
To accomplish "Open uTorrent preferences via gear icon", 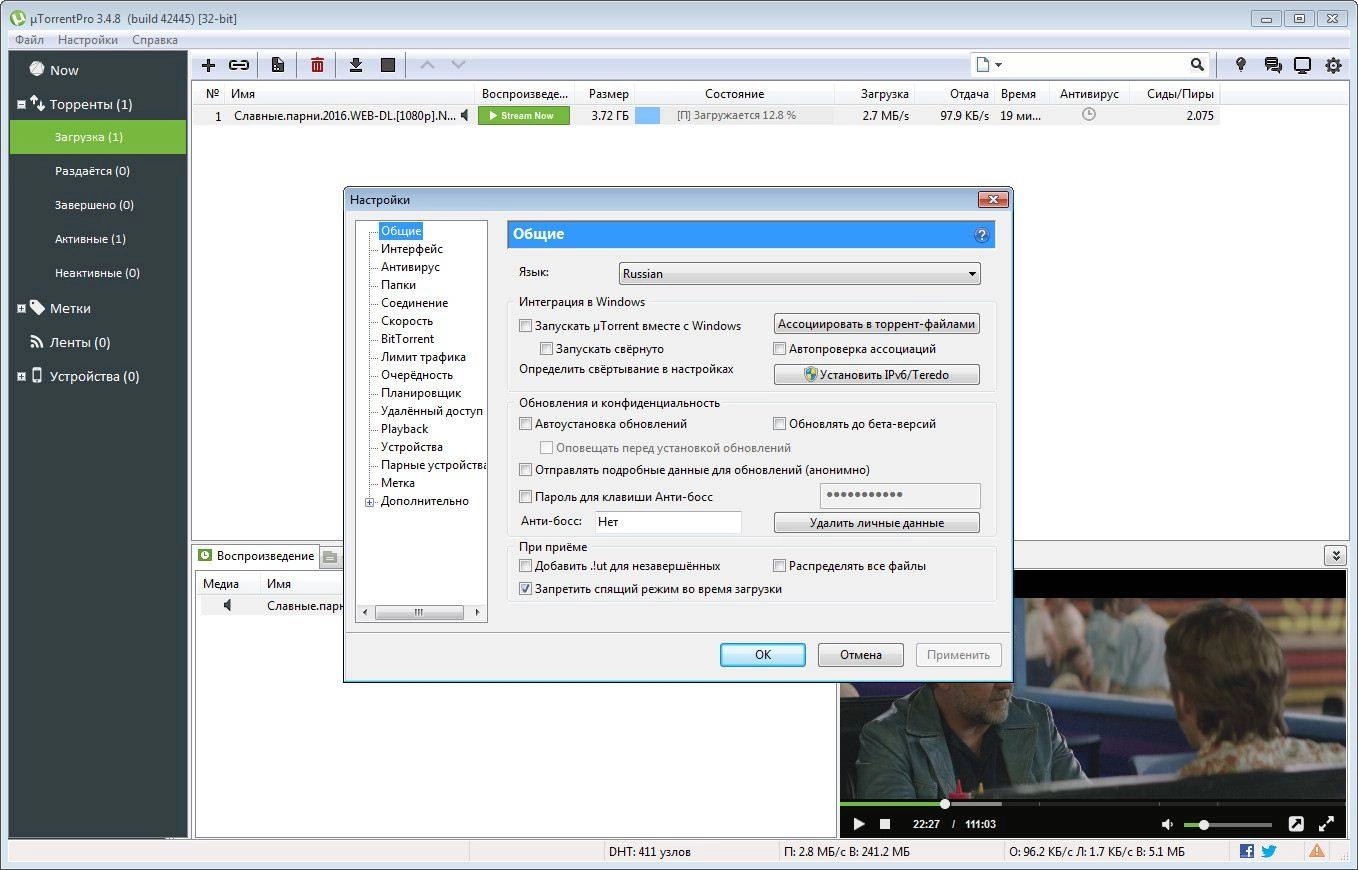I will pos(1333,64).
